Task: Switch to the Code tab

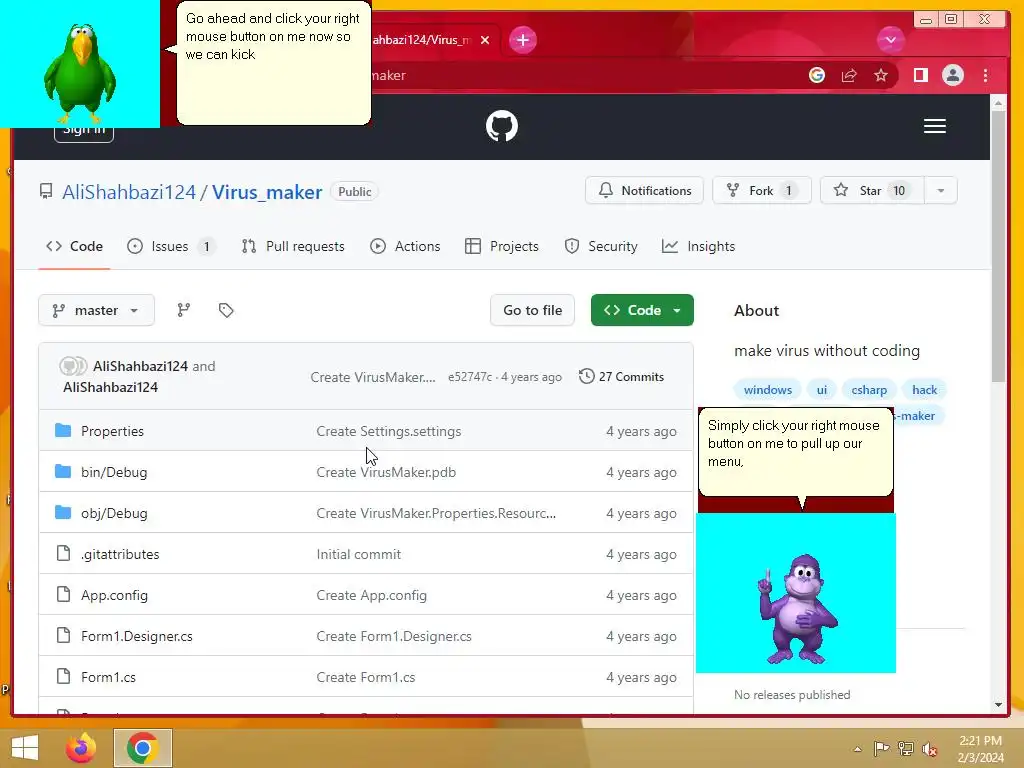Action: pos(74,246)
